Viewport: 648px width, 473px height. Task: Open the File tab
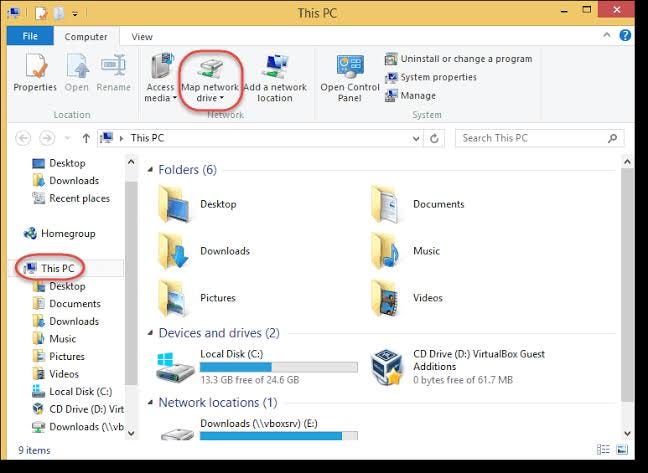(x=30, y=36)
